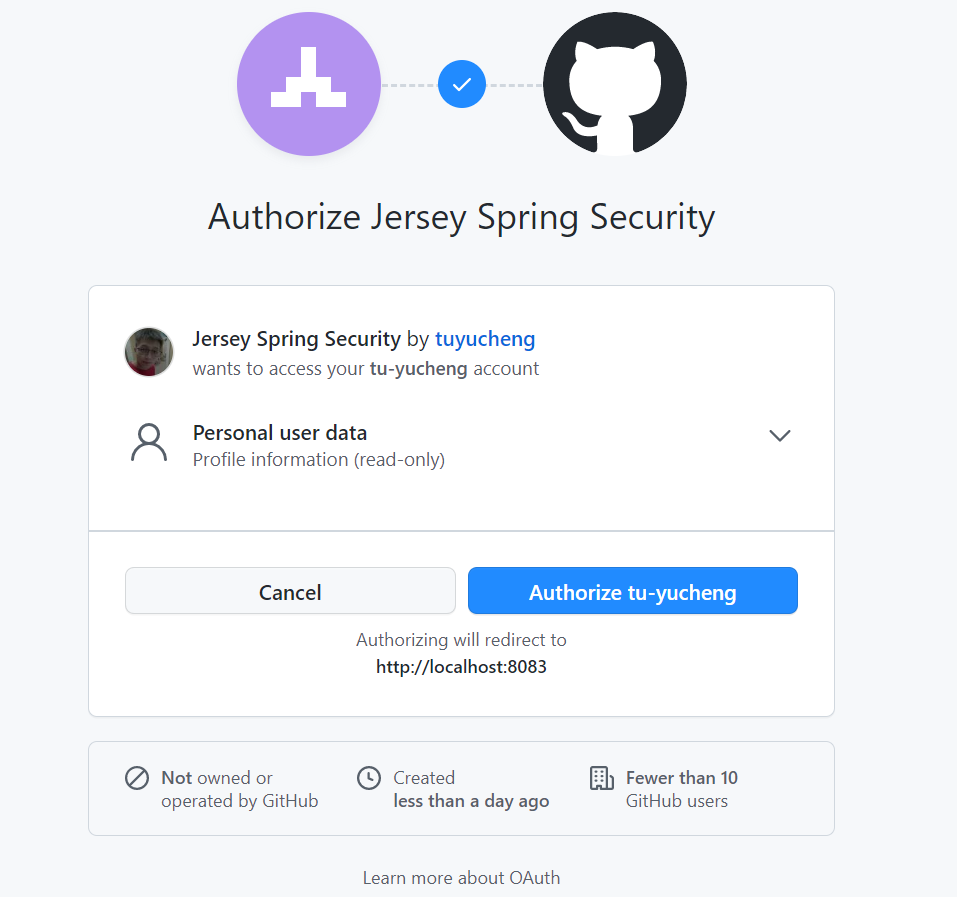Viewport: 957px width, 897px height.
Task: Click the Created less than a day ago text
Action: click(x=470, y=789)
